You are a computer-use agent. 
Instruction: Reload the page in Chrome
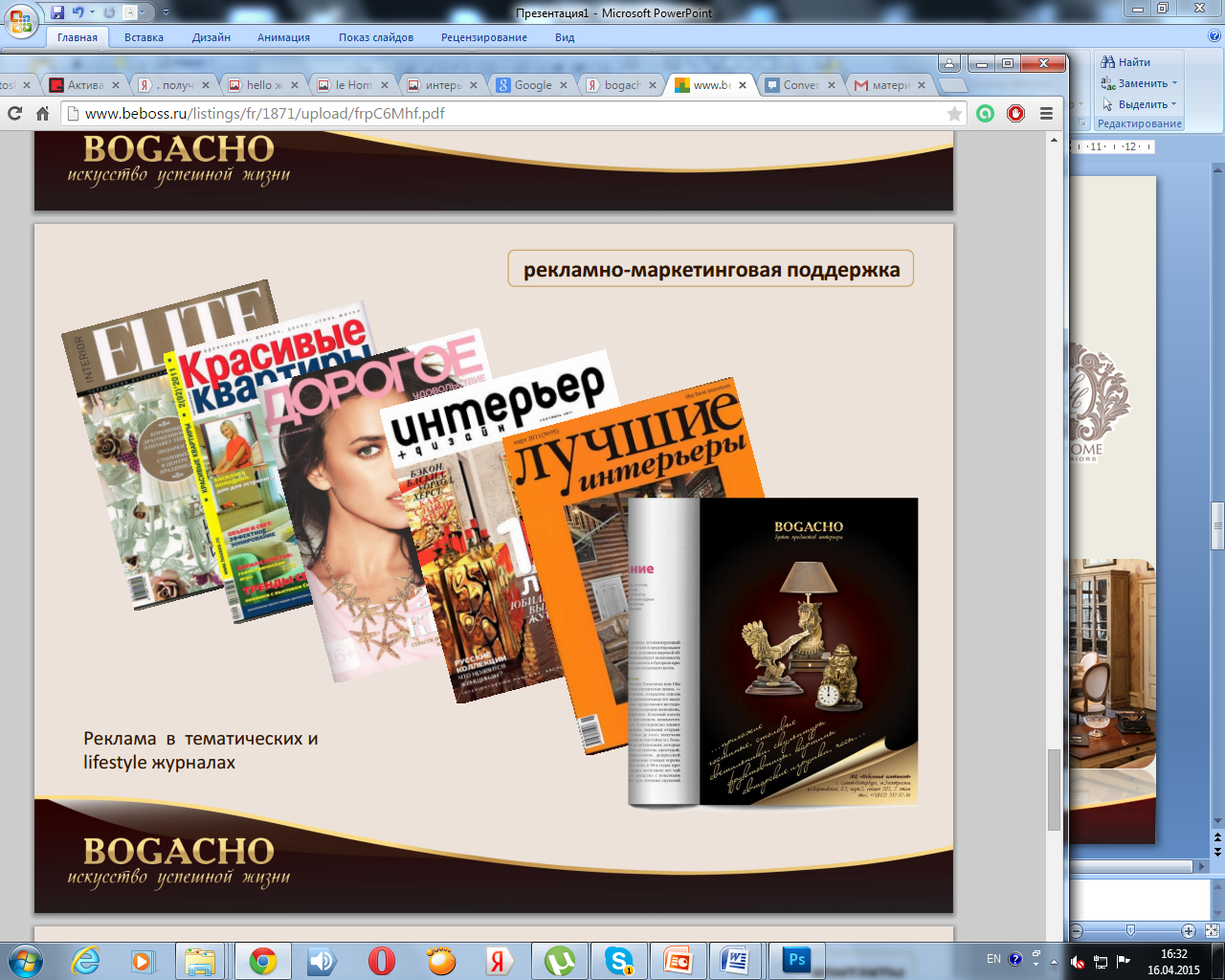(x=14, y=113)
